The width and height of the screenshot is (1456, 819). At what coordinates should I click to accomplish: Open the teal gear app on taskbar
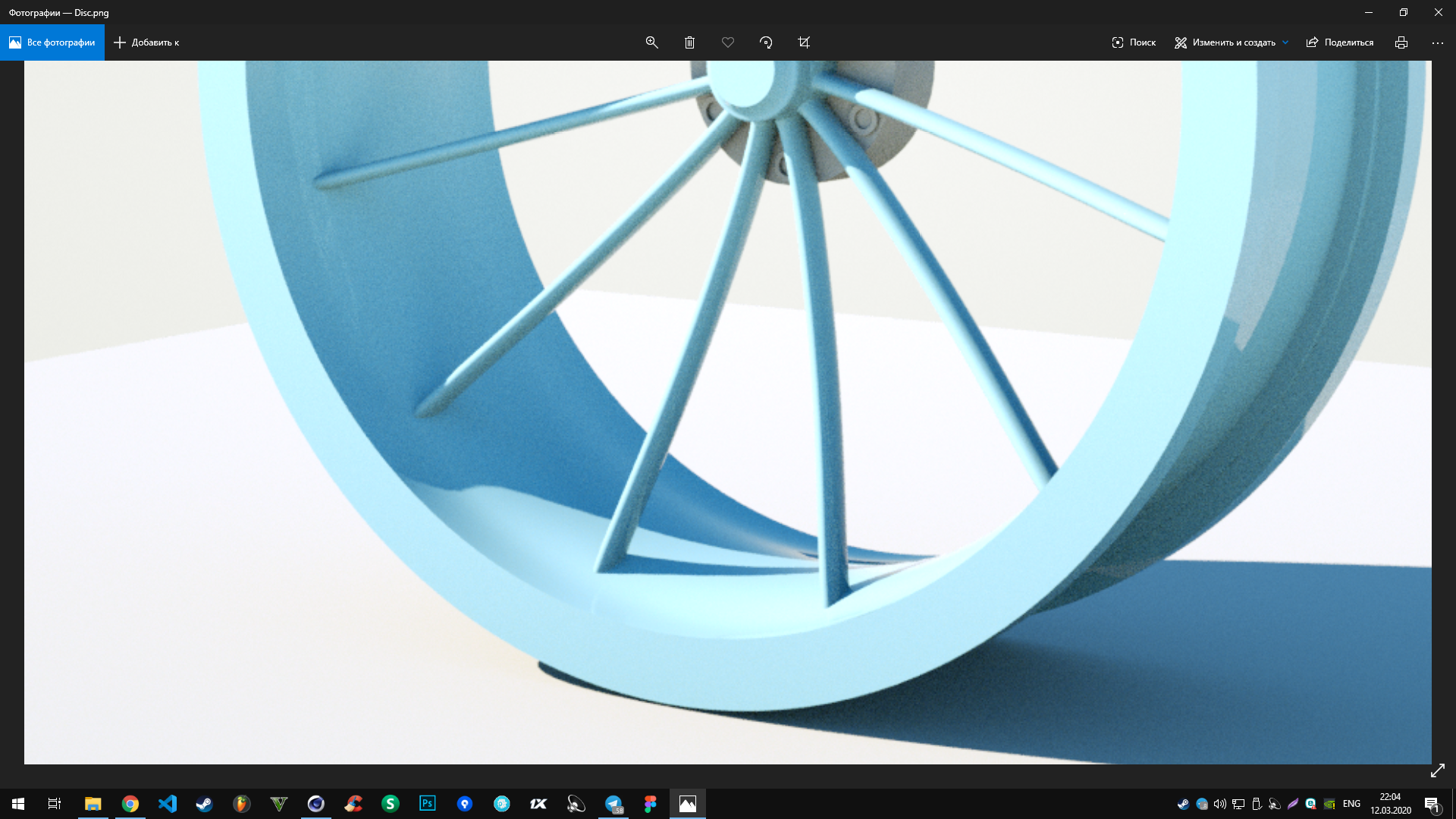[502, 804]
